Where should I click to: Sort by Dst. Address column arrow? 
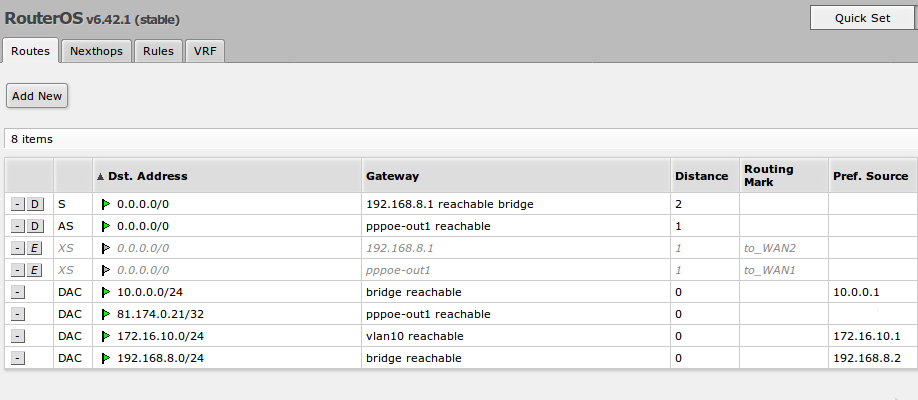click(100, 176)
